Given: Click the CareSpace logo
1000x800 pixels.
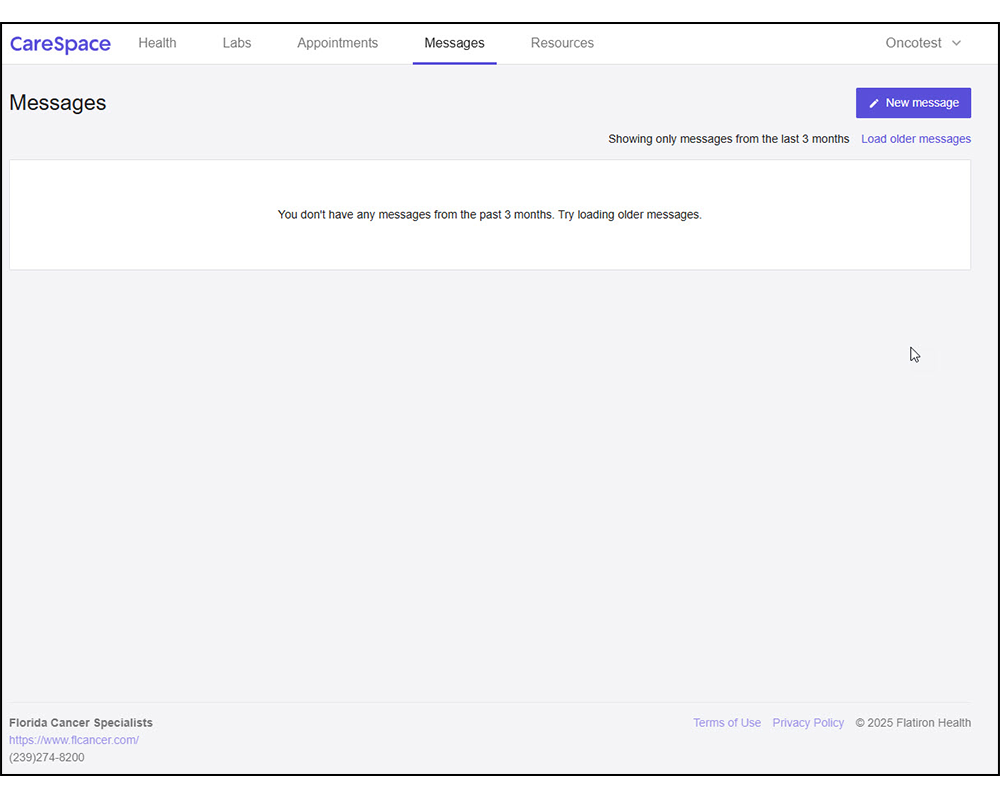Looking at the screenshot, I should tap(59, 43).
